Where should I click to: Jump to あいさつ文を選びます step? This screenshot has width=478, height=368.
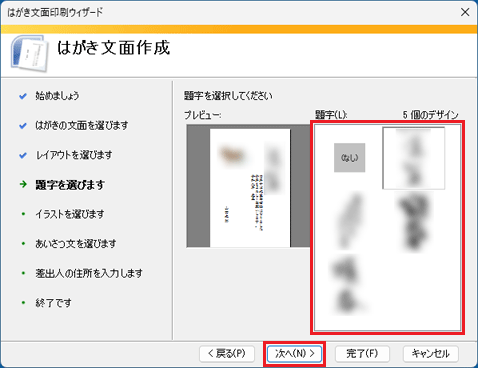[x=76, y=244]
